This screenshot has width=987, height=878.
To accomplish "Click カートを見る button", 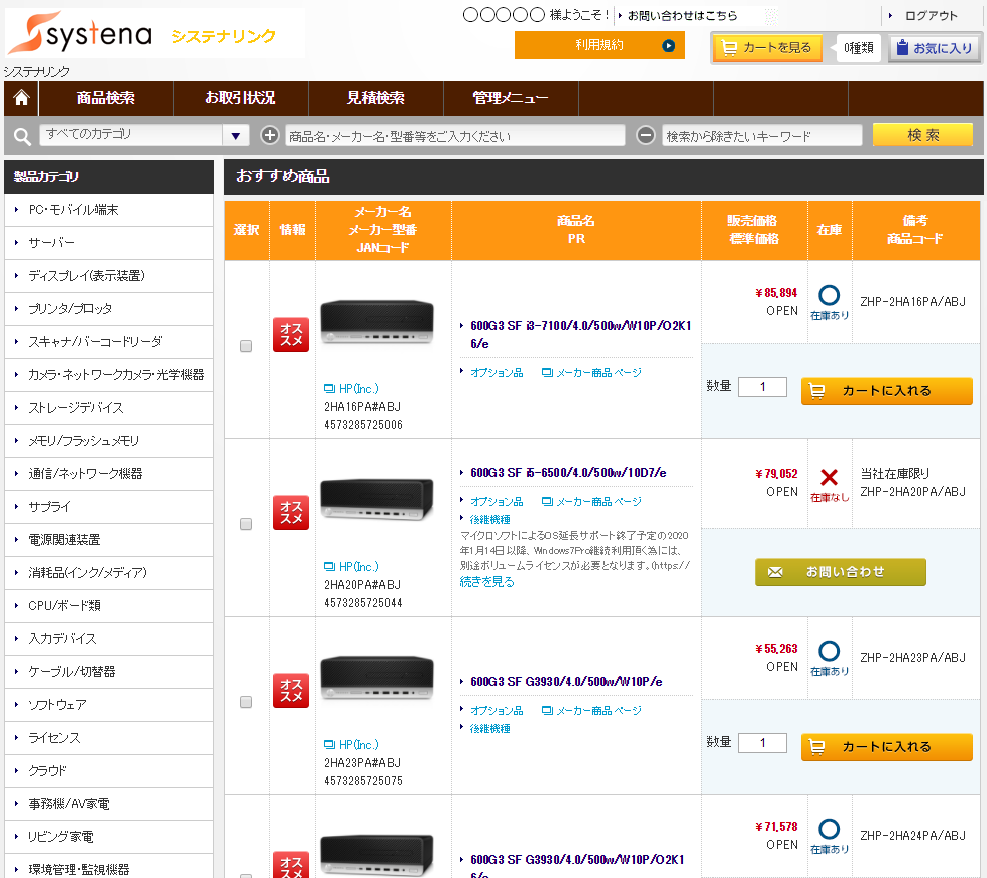I will (x=767, y=48).
